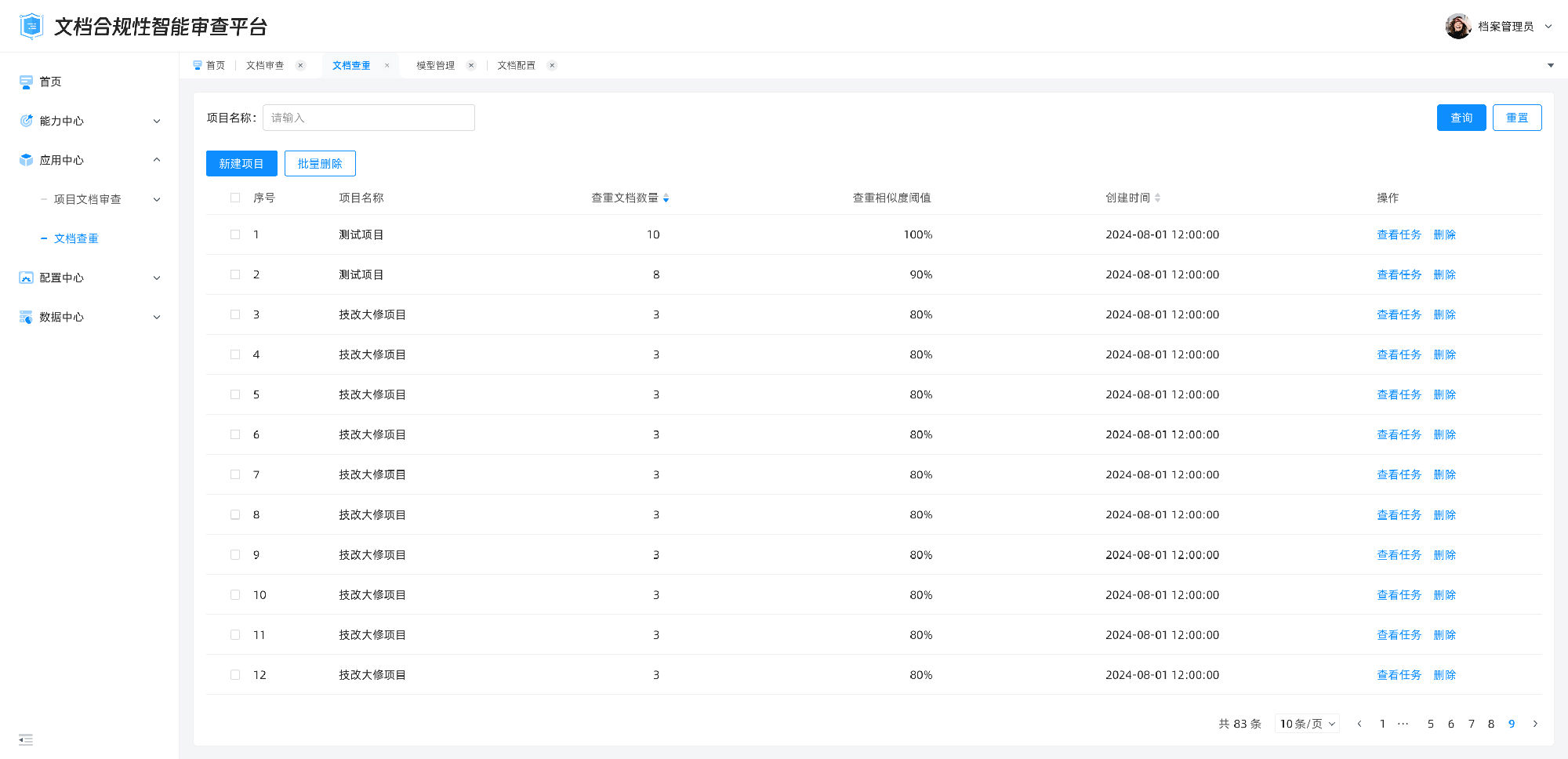The width and height of the screenshot is (1568, 759).
Task: Select the 首页 home icon in sidebar
Action: tap(24, 82)
